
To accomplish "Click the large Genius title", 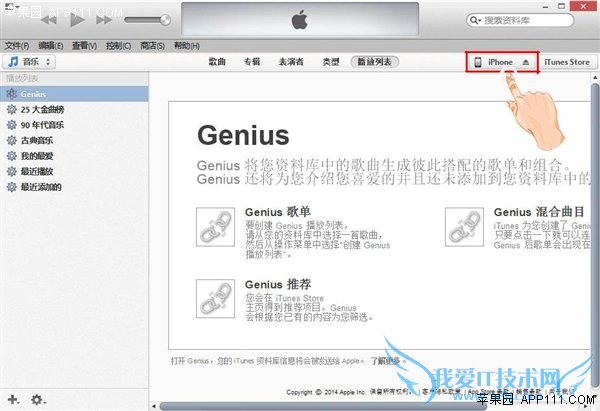I will [243, 135].
